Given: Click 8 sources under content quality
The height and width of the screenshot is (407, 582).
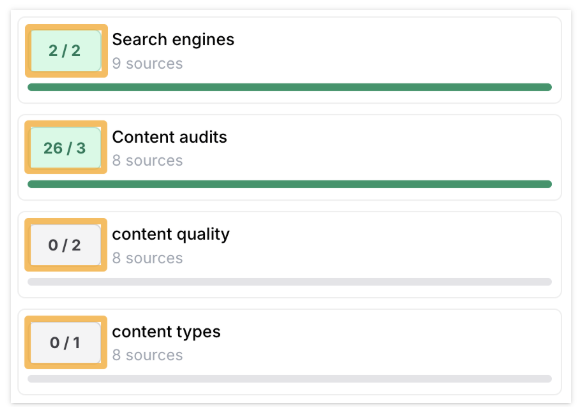Looking at the screenshot, I should [x=147, y=258].
